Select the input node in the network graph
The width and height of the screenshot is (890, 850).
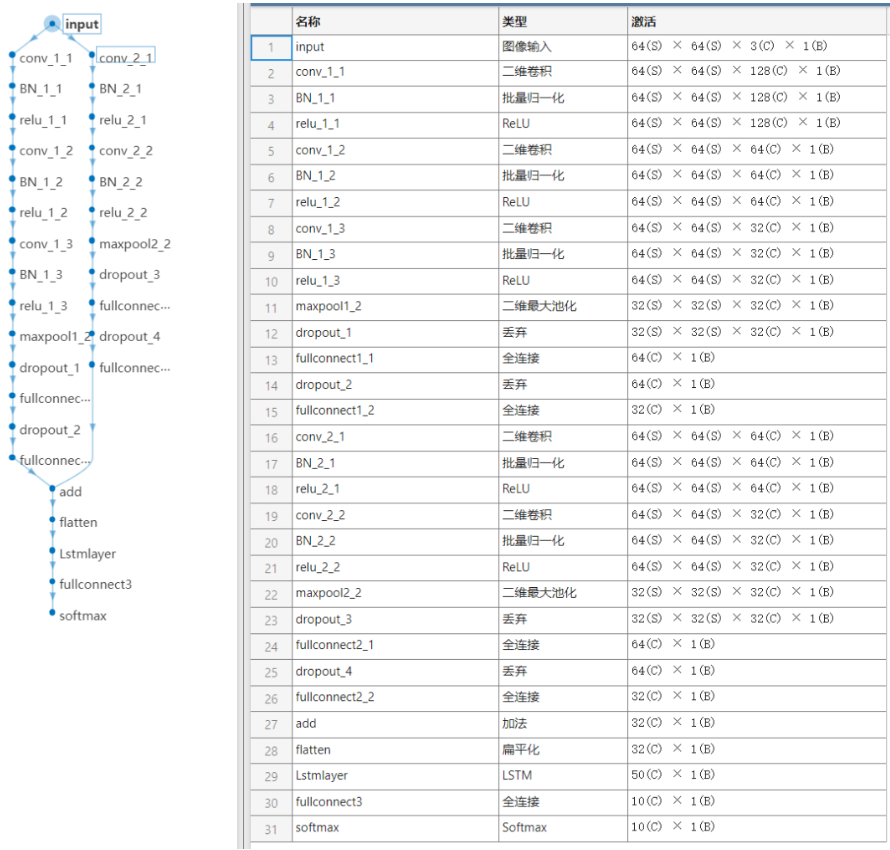pos(81,24)
